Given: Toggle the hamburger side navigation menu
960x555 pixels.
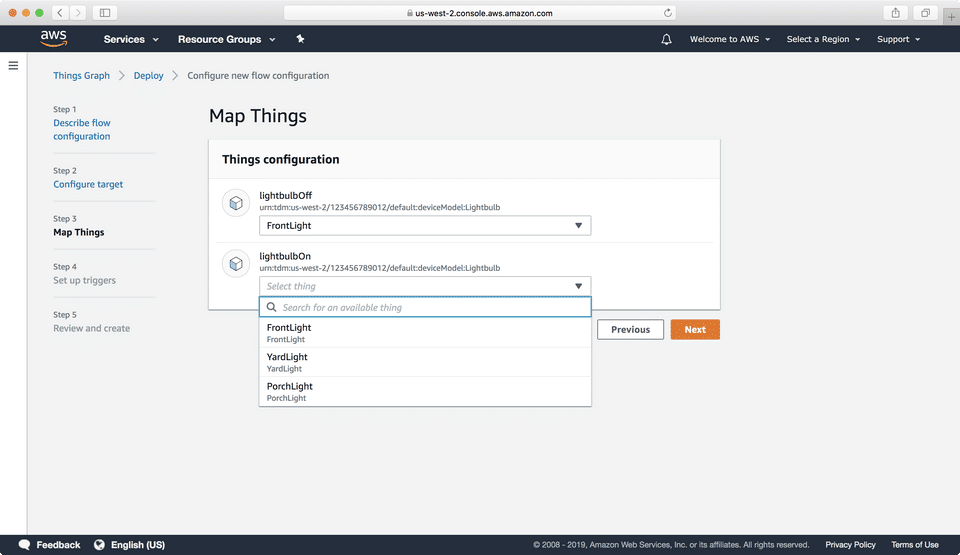Looking at the screenshot, I should click(x=13, y=66).
